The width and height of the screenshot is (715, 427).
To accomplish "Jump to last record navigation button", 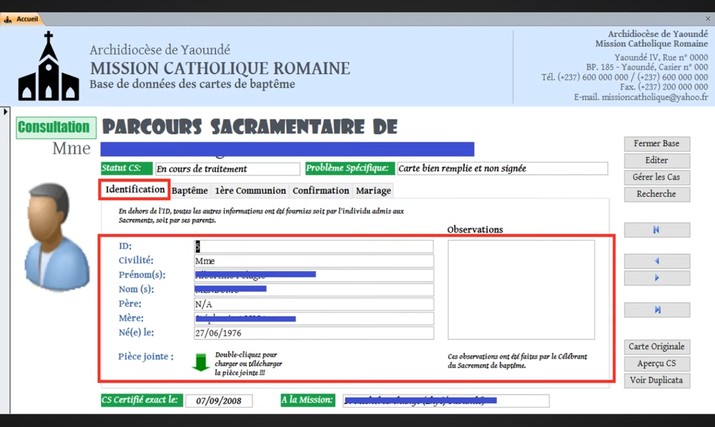I will tap(657, 310).
